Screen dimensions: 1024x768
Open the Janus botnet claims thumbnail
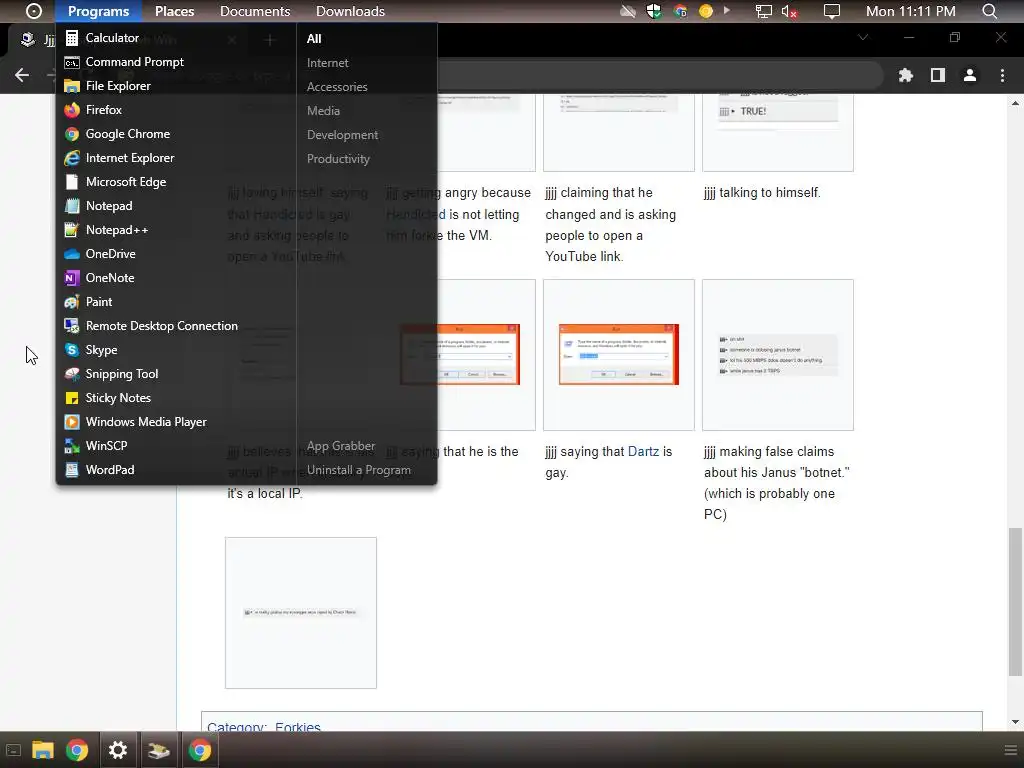(778, 355)
